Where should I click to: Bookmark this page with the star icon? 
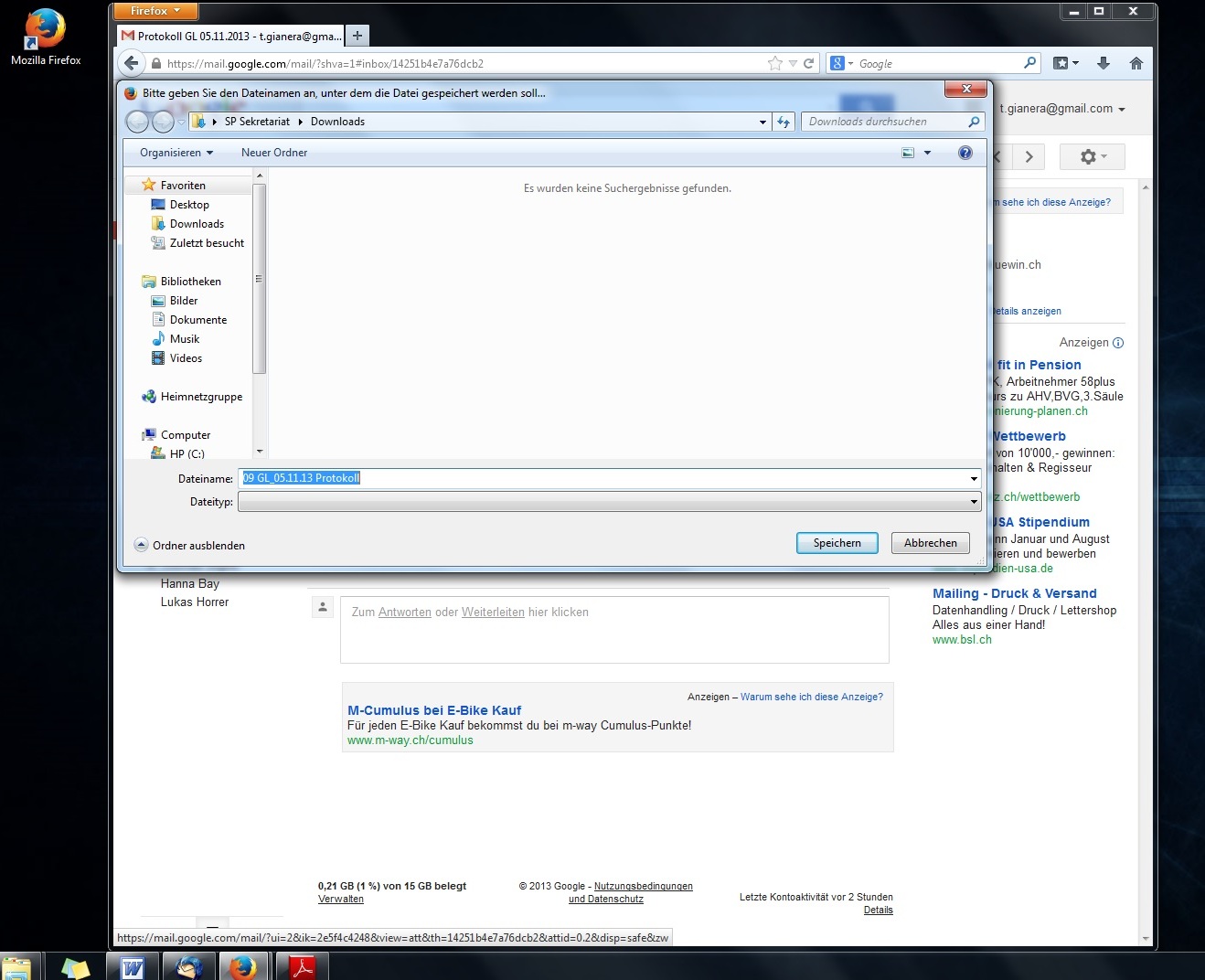(x=775, y=63)
